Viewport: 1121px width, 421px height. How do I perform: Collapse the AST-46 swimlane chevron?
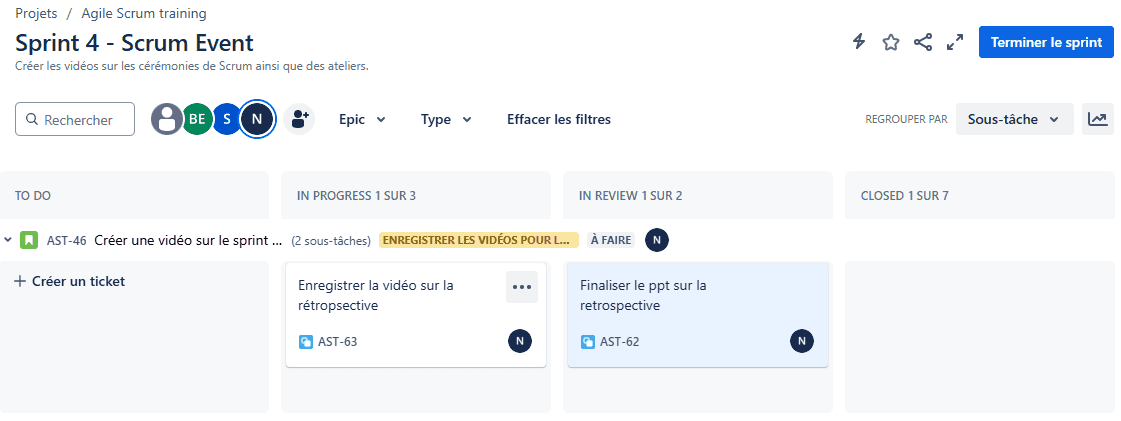coord(9,240)
